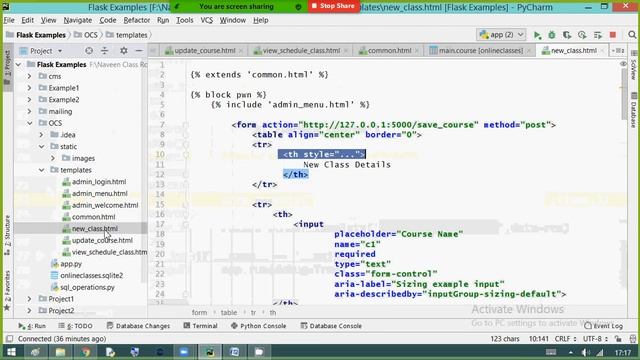Open Project panel settings gear
The image size is (640, 360).
[x=124, y=51]
